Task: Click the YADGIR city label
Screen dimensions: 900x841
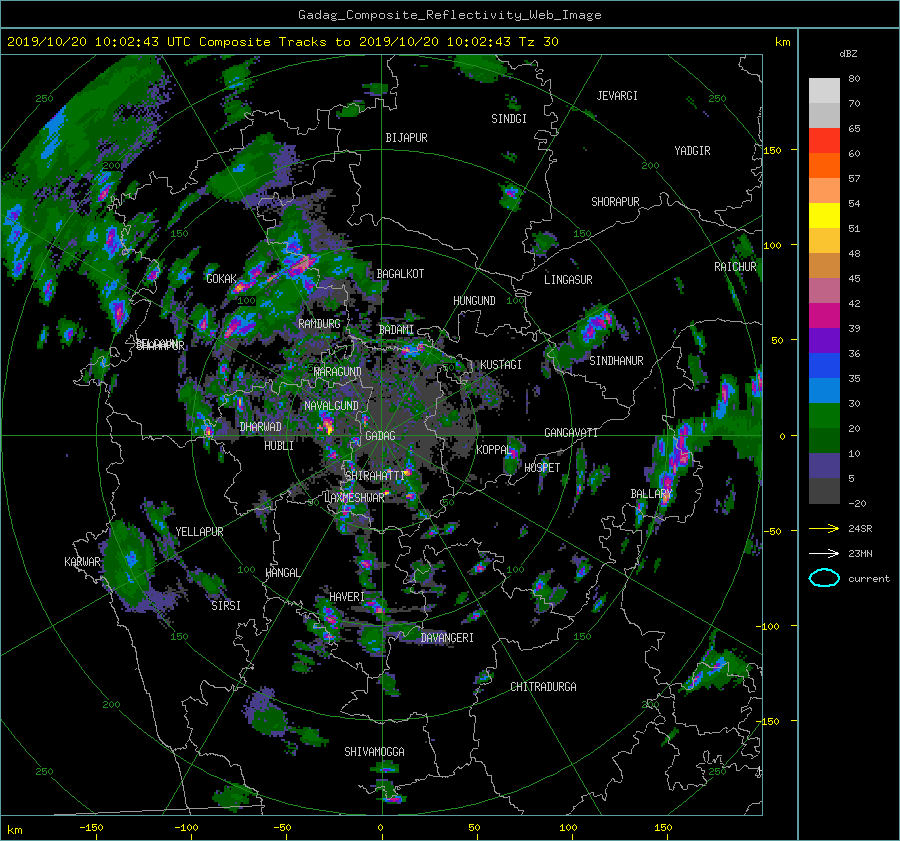Action: click(x=692, y=151)
